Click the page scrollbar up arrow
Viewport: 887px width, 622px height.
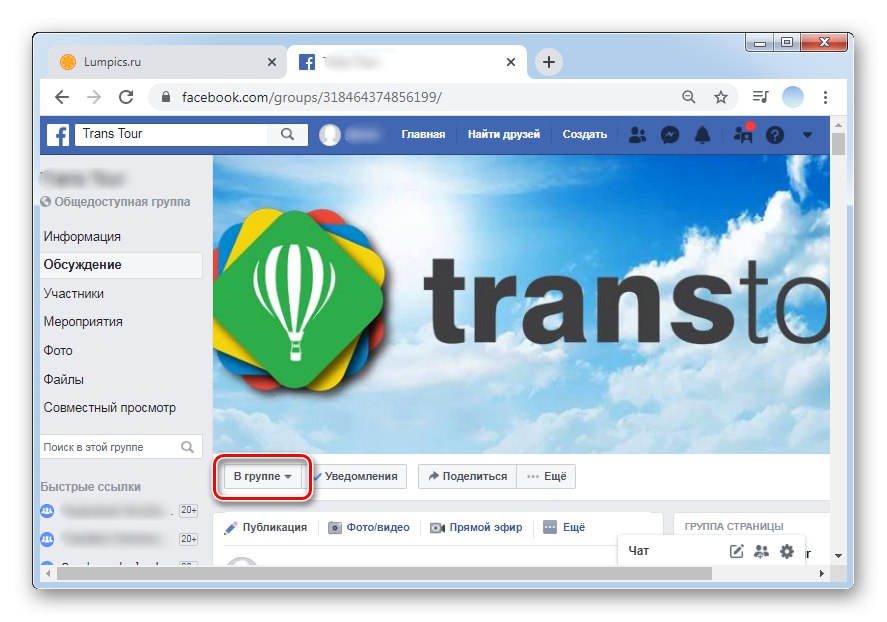click(x=838, y=124)
